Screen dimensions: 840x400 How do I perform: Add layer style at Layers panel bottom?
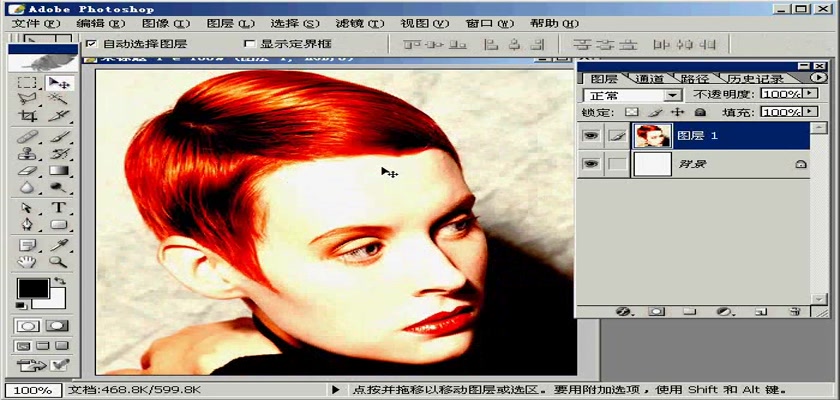click(622, 311)
